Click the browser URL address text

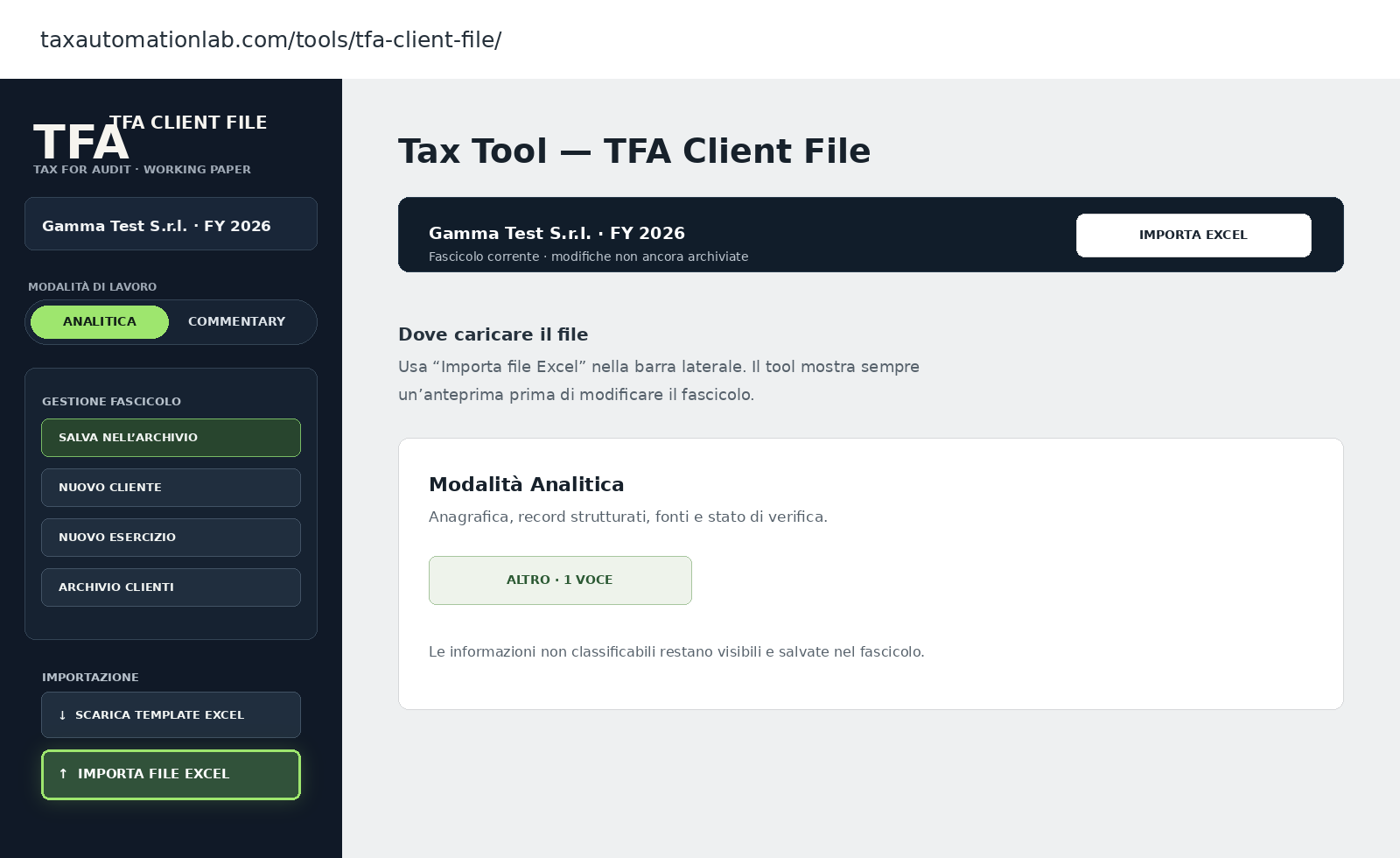pos(270,39)
